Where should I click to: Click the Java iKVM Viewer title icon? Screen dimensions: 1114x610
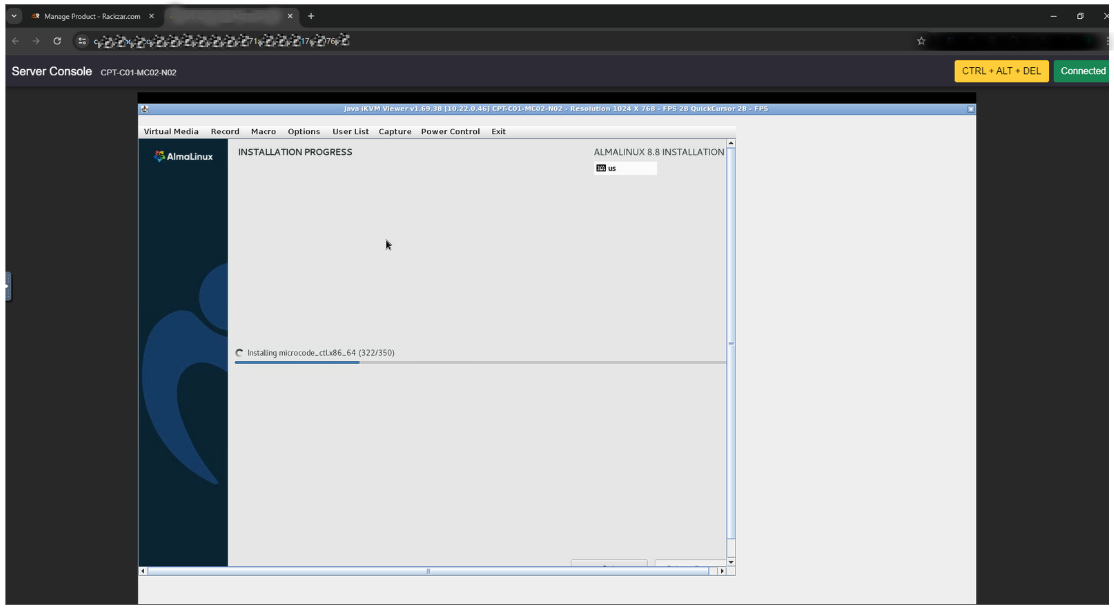(x=145, y=109)
